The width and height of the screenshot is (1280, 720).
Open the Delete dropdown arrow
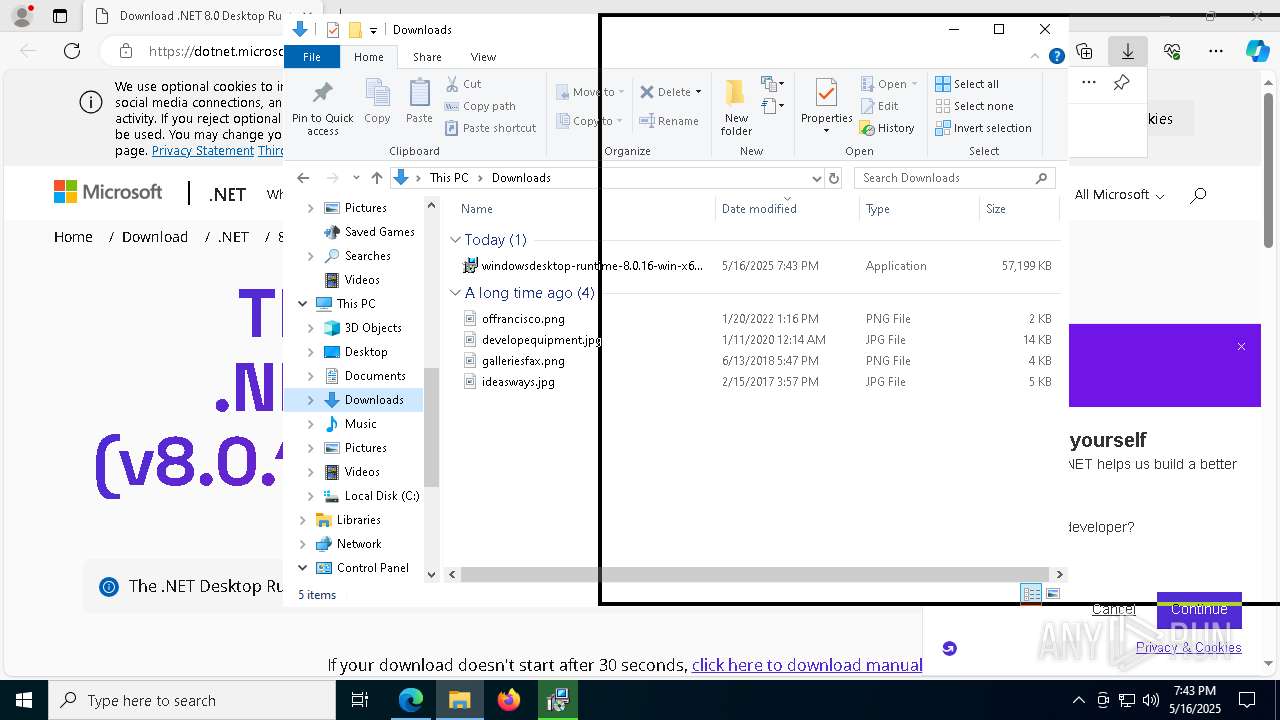[698, 92]
